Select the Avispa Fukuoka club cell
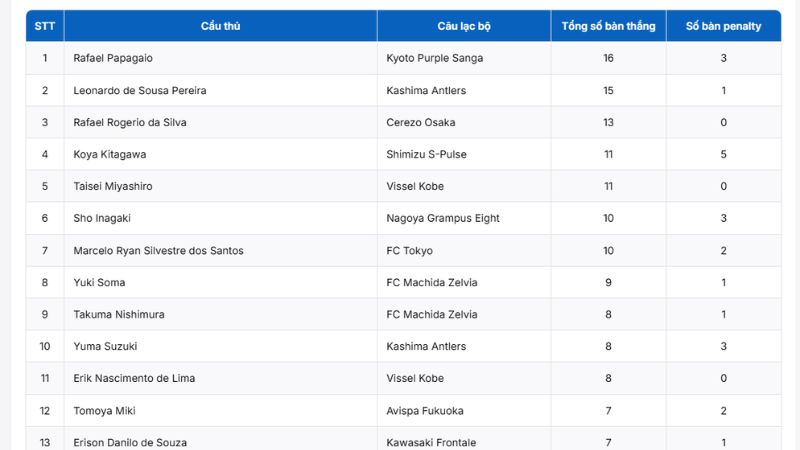 pos(425,410)
